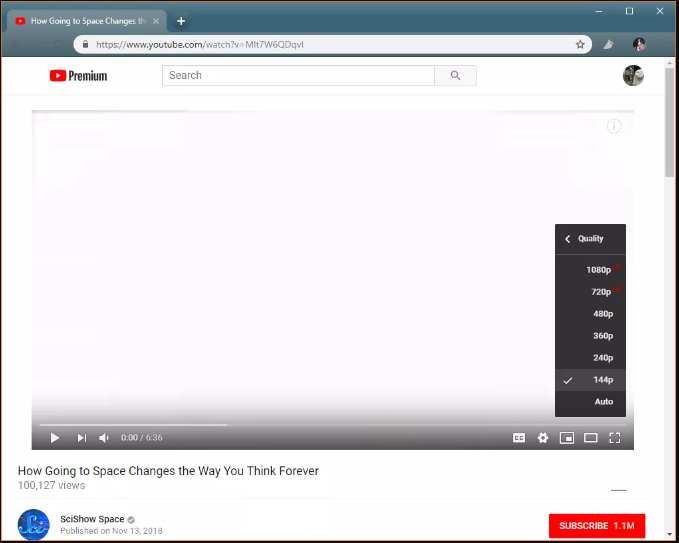Viewport: 679px width, 543px height.
Task: Bookmark page with the star icon
Action: coord(580,45)
